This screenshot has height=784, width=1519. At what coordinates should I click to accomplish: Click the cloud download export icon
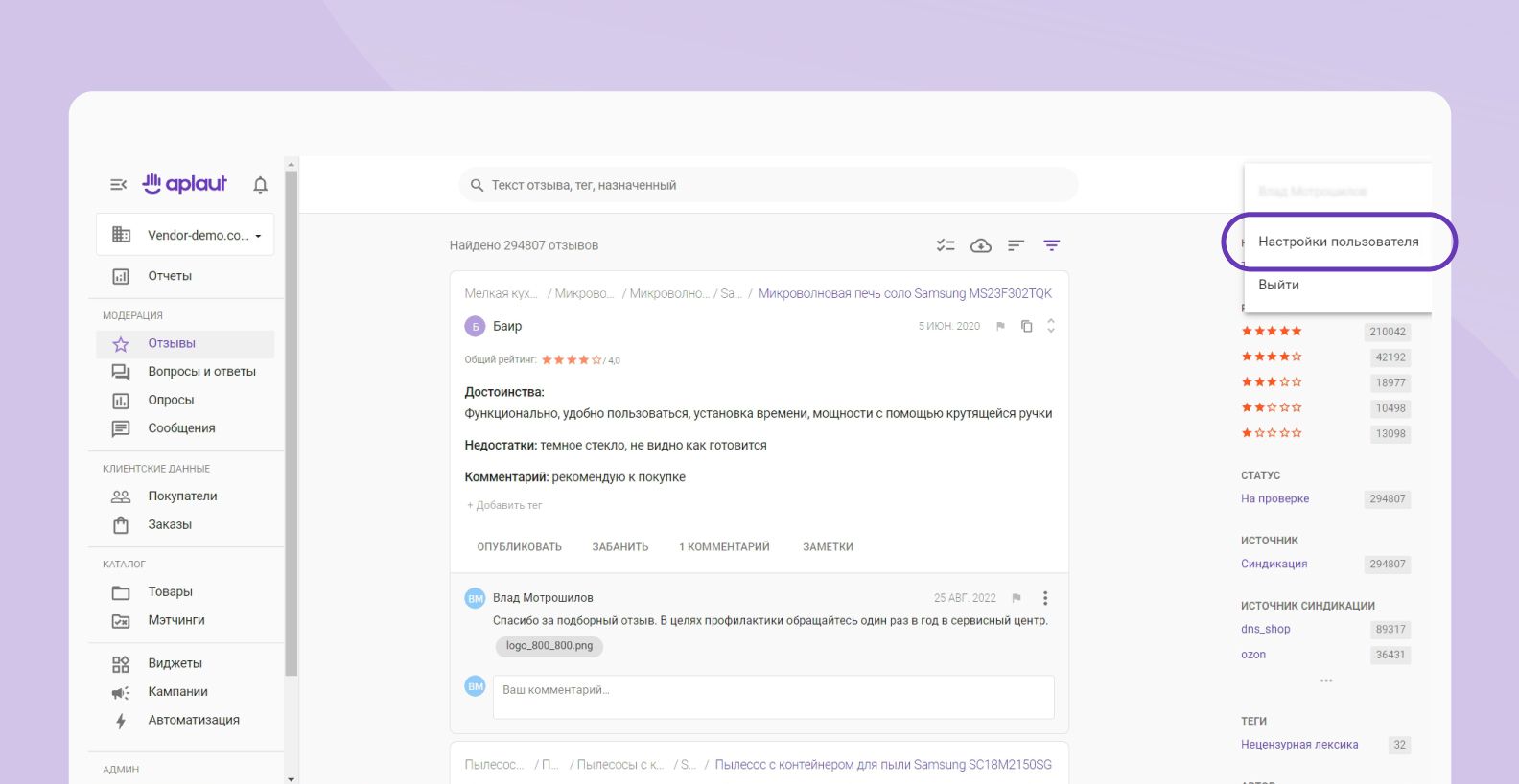coord(980,245)
